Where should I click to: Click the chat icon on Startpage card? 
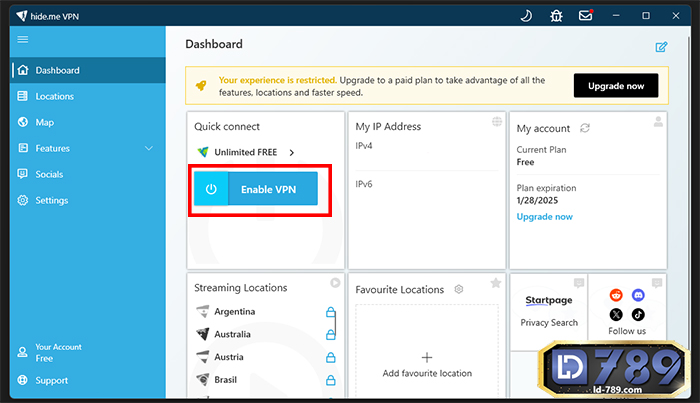579,283
